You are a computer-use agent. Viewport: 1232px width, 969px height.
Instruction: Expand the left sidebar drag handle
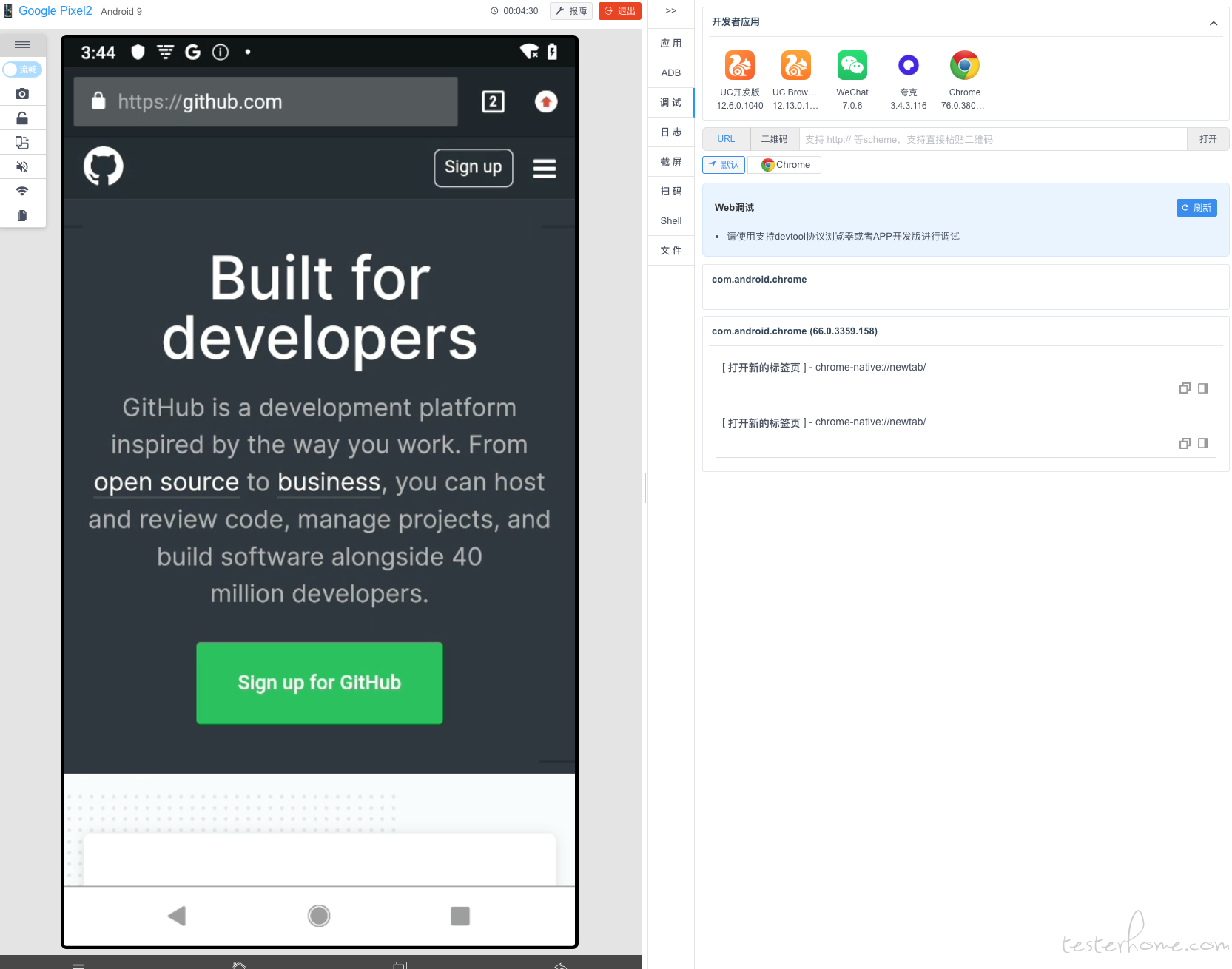[22, 45]
